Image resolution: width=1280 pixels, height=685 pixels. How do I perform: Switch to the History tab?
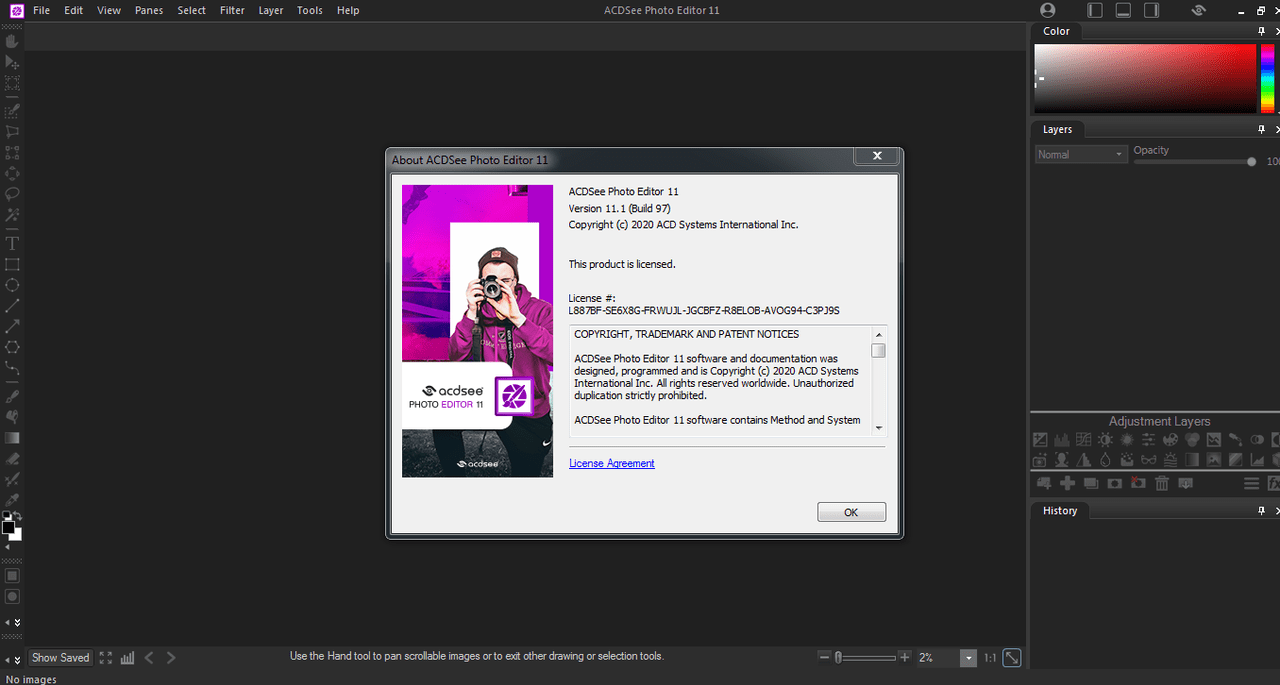point(1060,510)
